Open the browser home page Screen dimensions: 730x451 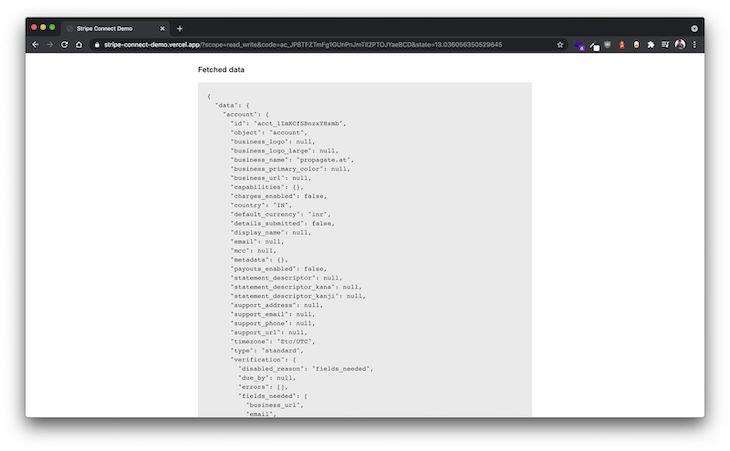click(x=79, y=45)
